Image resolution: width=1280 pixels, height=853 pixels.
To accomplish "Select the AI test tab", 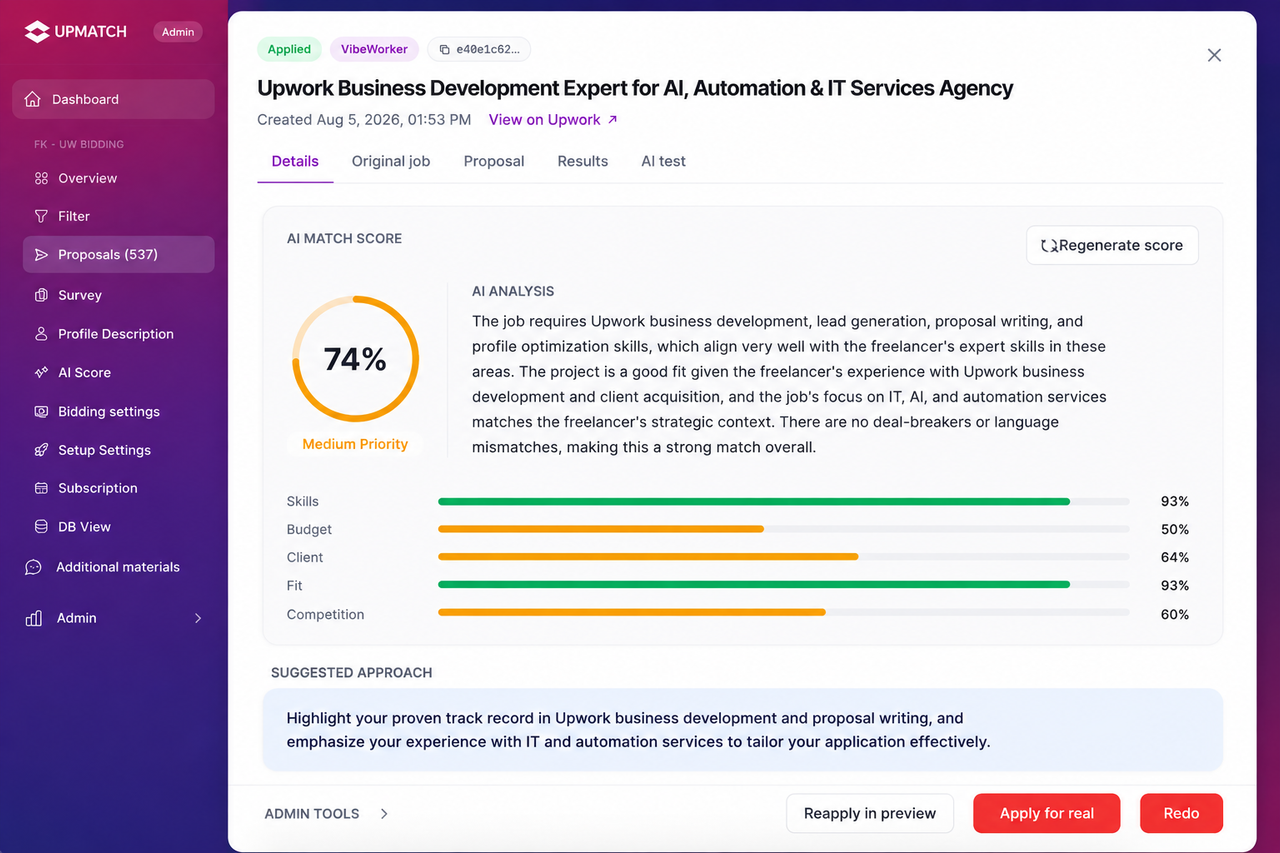I will 664,161.
